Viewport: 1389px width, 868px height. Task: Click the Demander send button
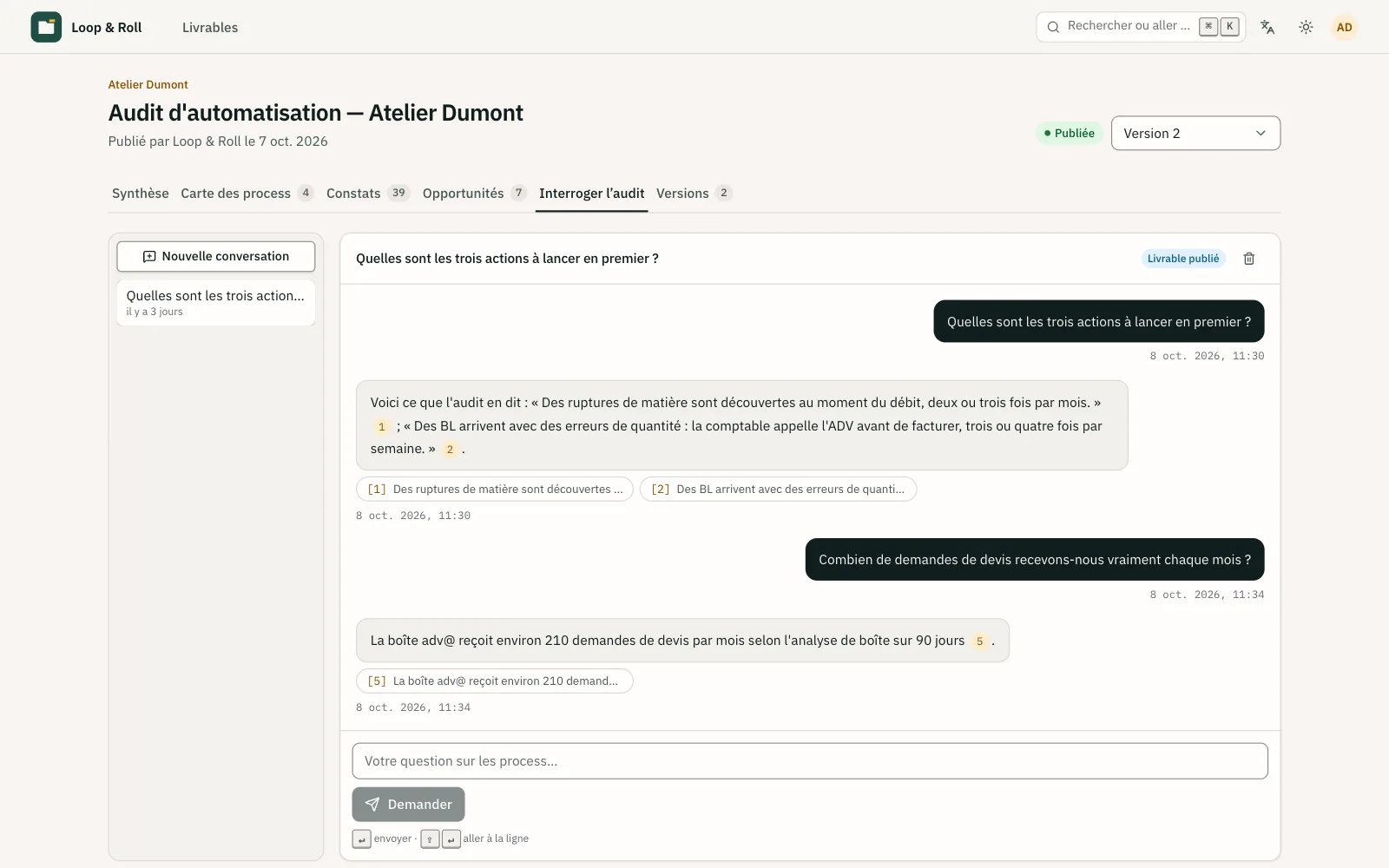408,805
